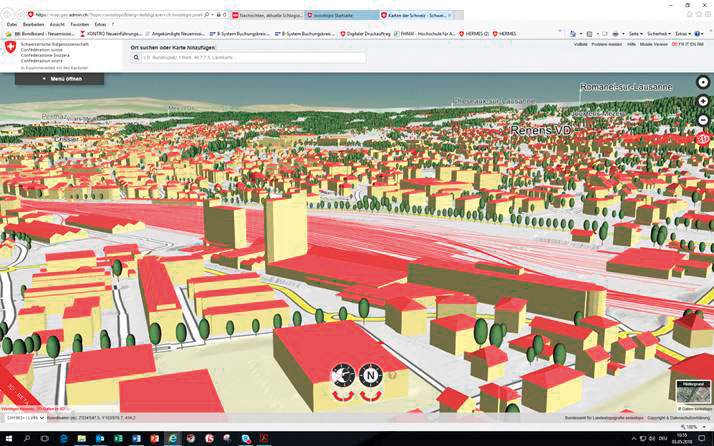Open the FHNW Hochschule bookmark
This screenshot has height=446, width=714.
point(424,34)
